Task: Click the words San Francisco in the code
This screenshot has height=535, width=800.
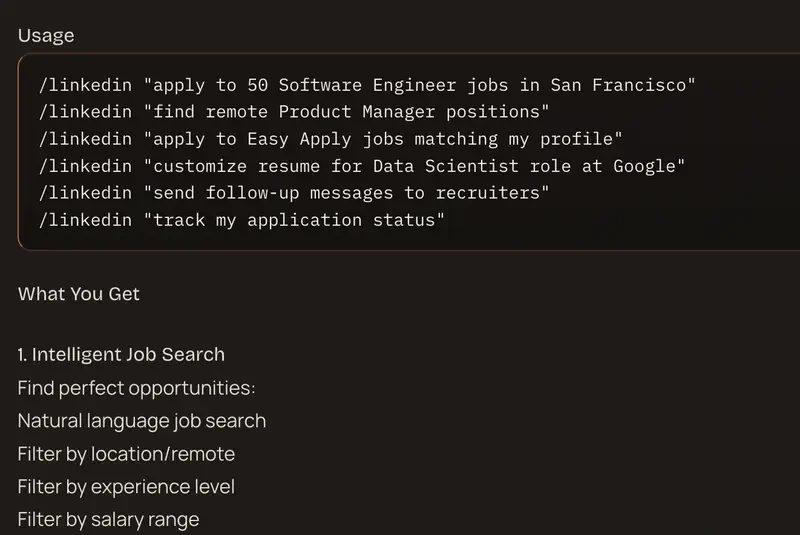Action: point(618,85)
